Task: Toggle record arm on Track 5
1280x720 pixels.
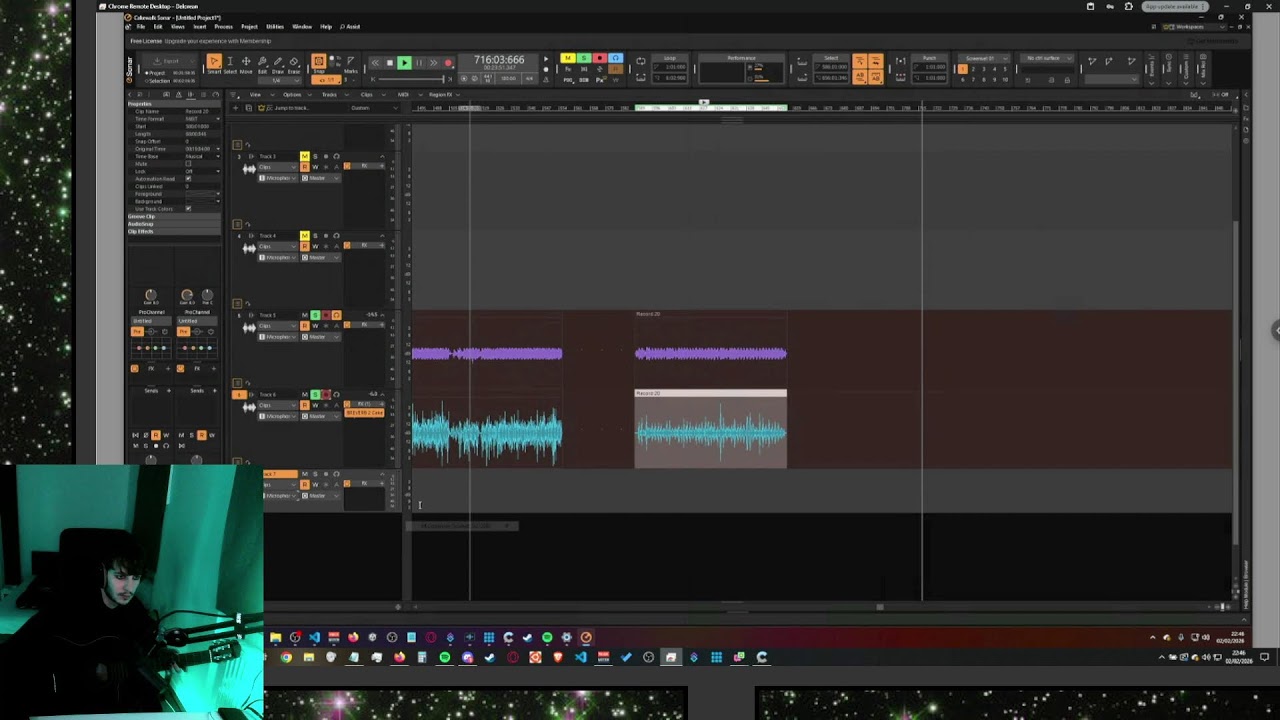Action: click(x=326, y=315)
